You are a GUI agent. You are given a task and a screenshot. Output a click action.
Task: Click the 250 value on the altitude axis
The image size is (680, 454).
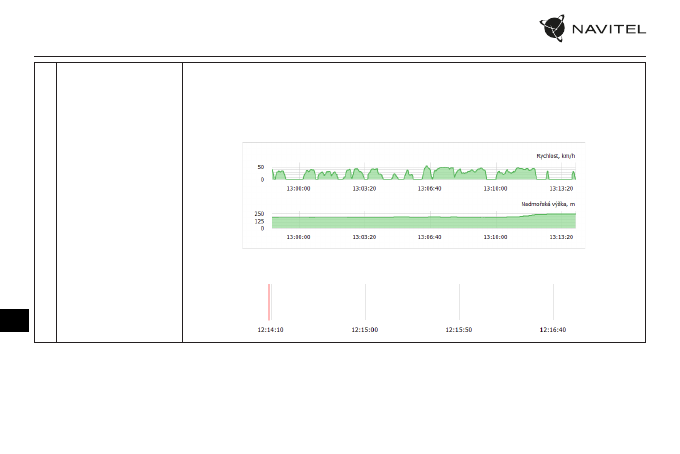(259, 213)
